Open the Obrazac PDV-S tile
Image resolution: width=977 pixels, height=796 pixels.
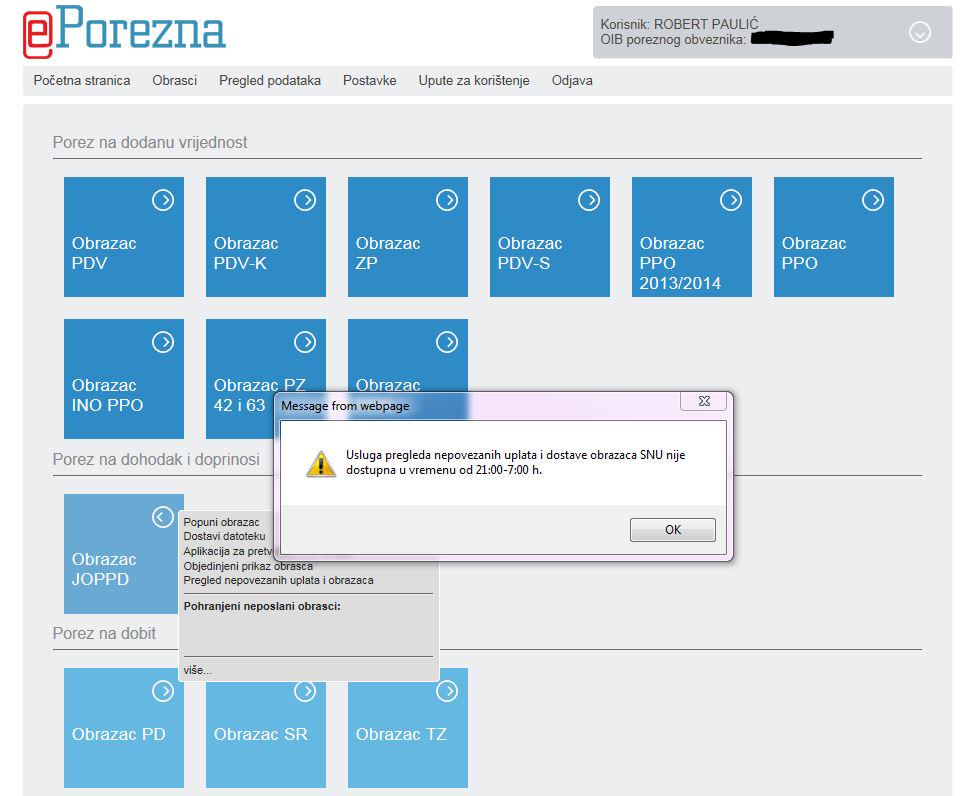[x=550, y=237]
